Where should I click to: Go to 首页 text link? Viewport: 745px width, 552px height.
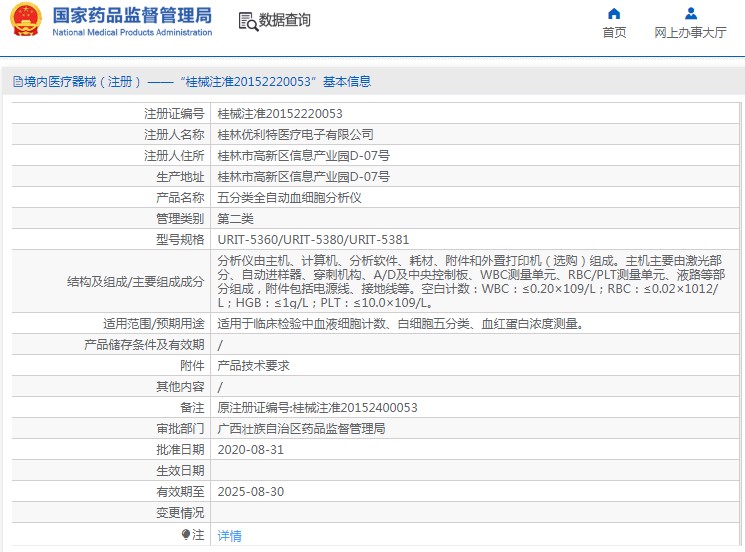(614, 32)
